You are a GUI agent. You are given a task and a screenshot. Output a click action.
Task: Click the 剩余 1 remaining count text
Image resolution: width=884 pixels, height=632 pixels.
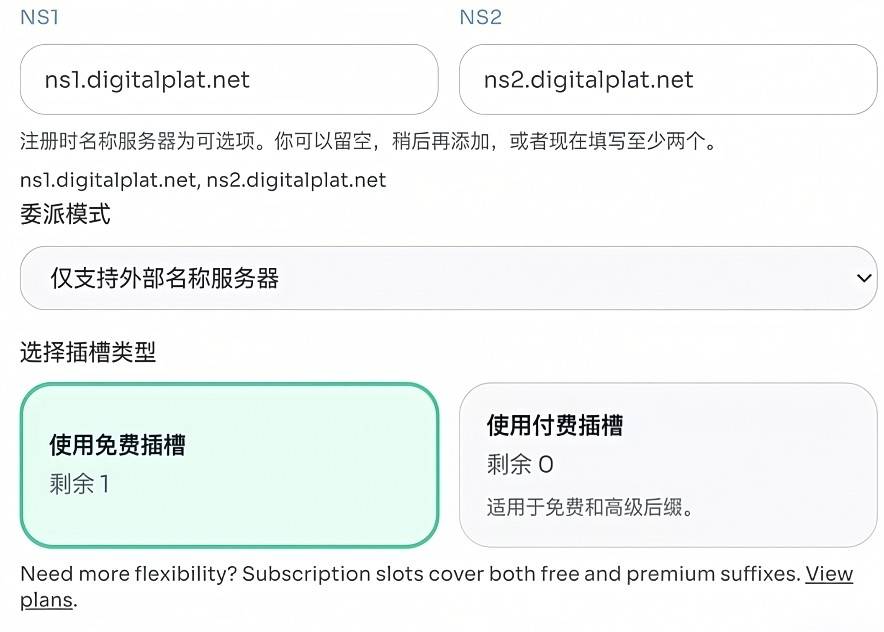(79, 484)
